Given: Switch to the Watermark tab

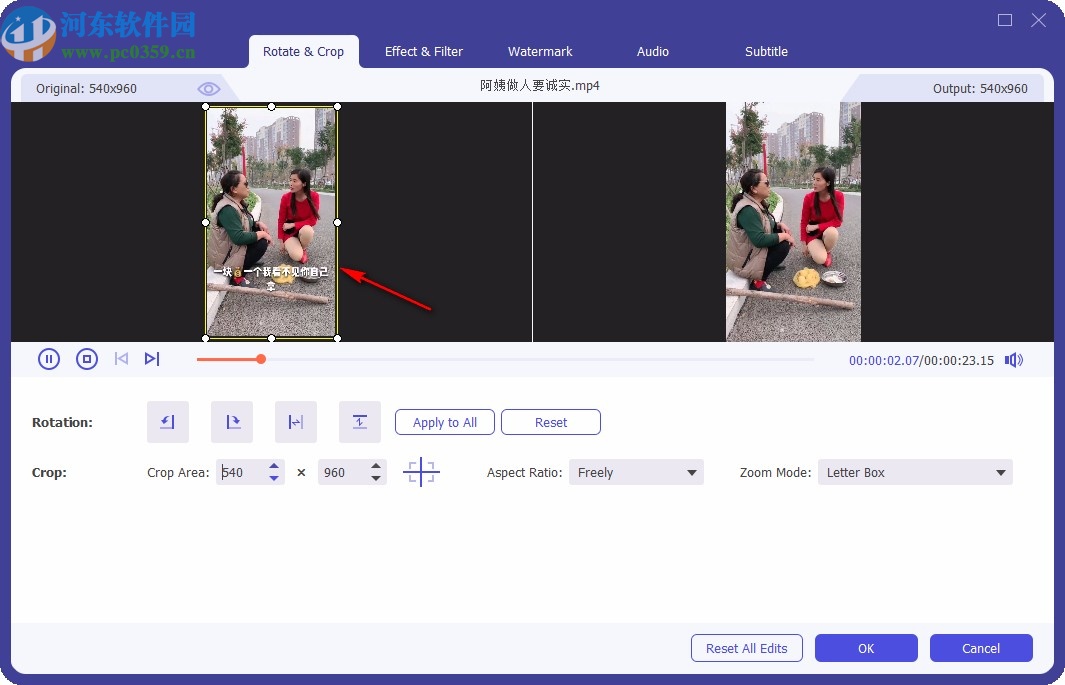Looking at the screenshot, I should pyautogui.click(x=540, y=51).
